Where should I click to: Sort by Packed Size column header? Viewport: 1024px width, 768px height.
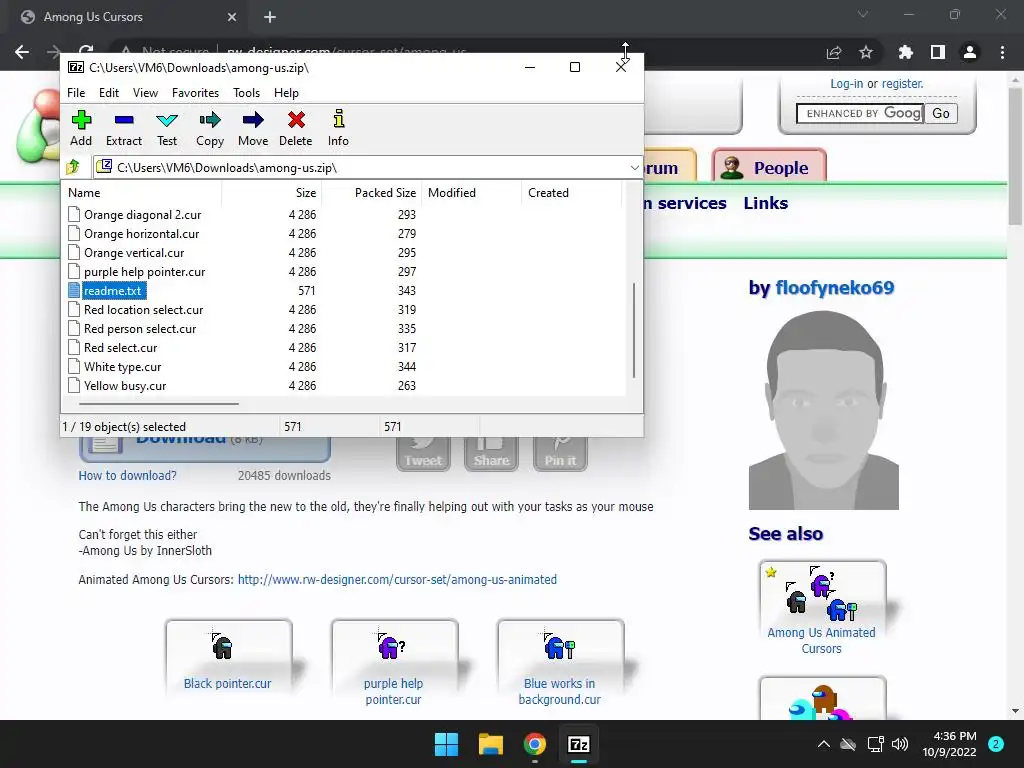[371, 193]
